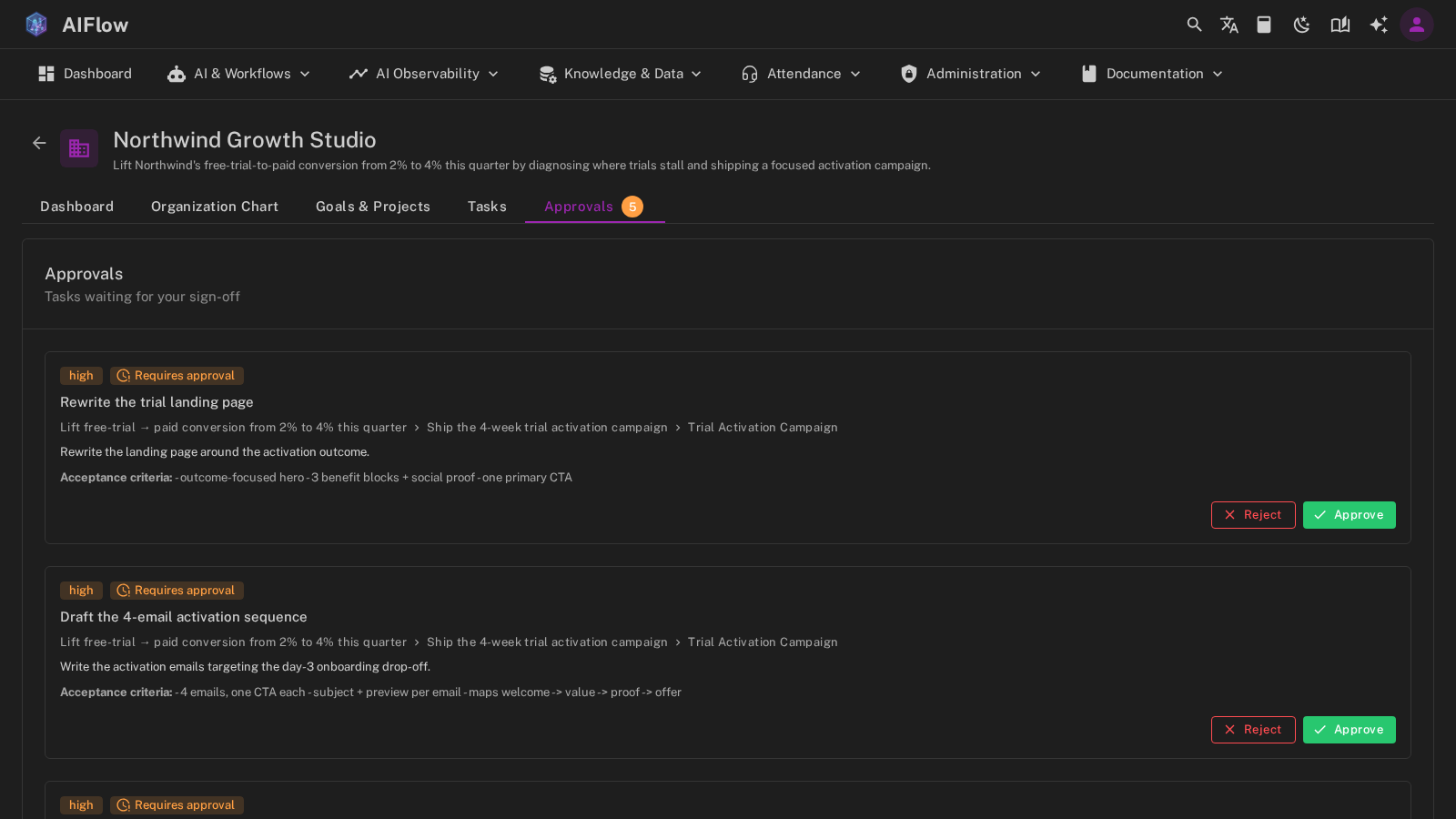Click the AIFlow logo icon

click(x=36, y=25)
